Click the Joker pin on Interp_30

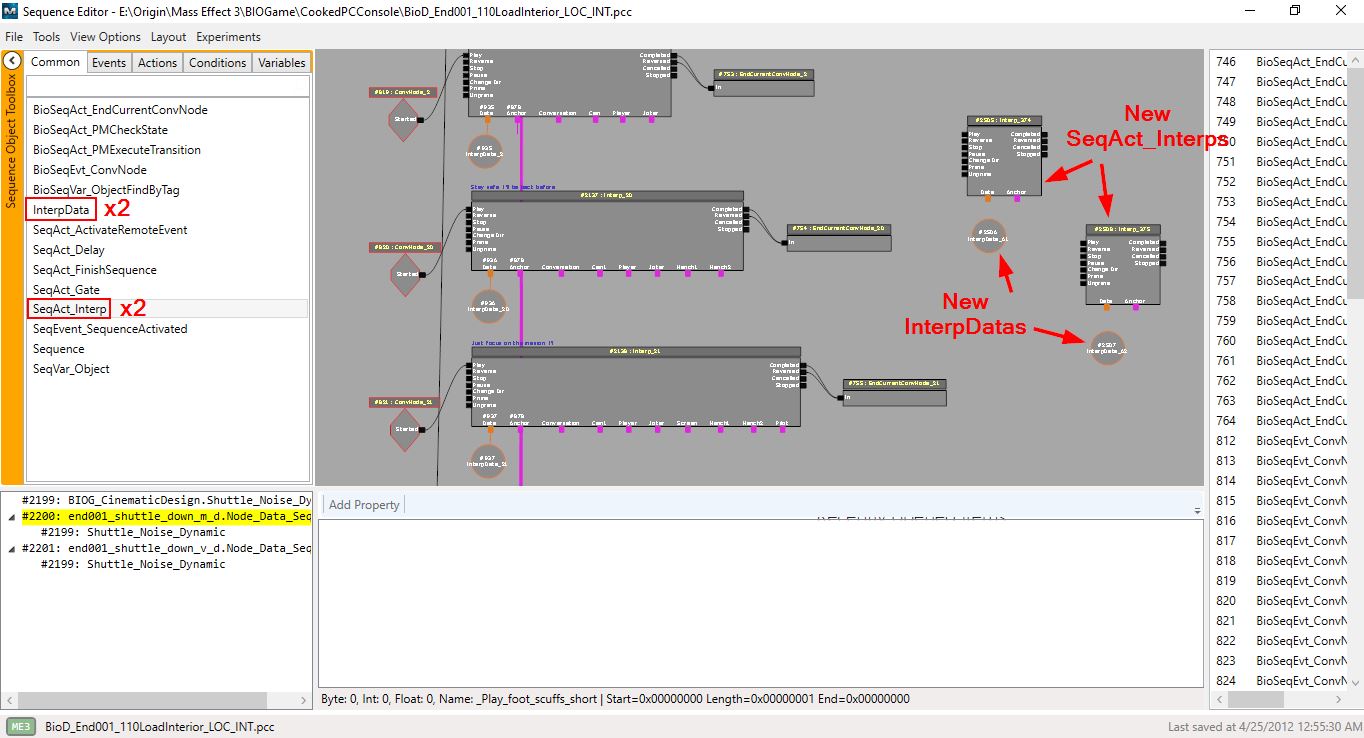click(656, 273)
